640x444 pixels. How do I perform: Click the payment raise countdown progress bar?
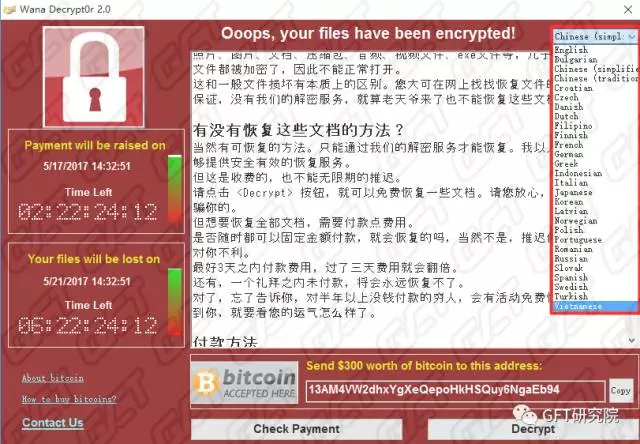(x=175, y=188)
